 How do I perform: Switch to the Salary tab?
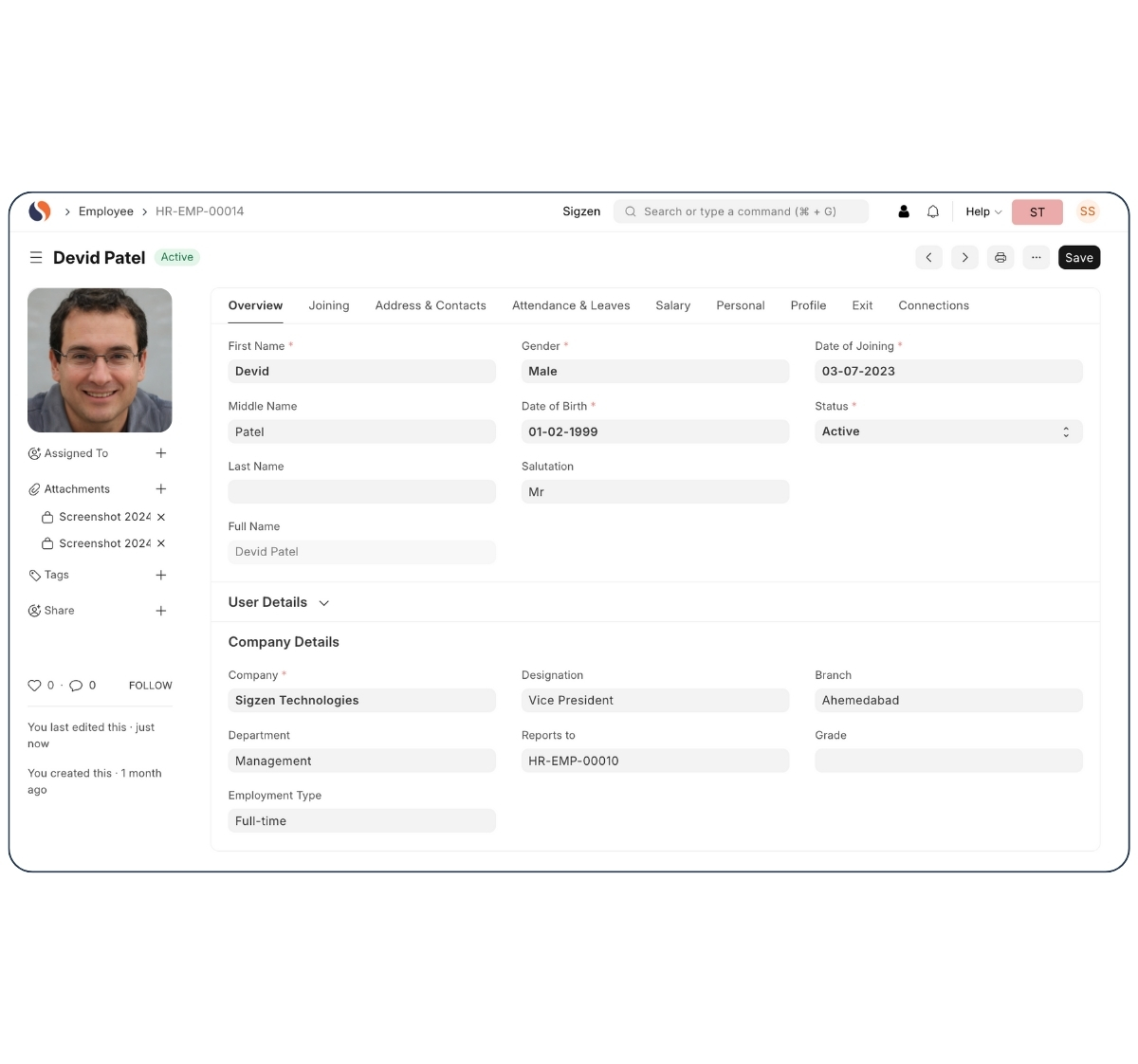point(672,305)
